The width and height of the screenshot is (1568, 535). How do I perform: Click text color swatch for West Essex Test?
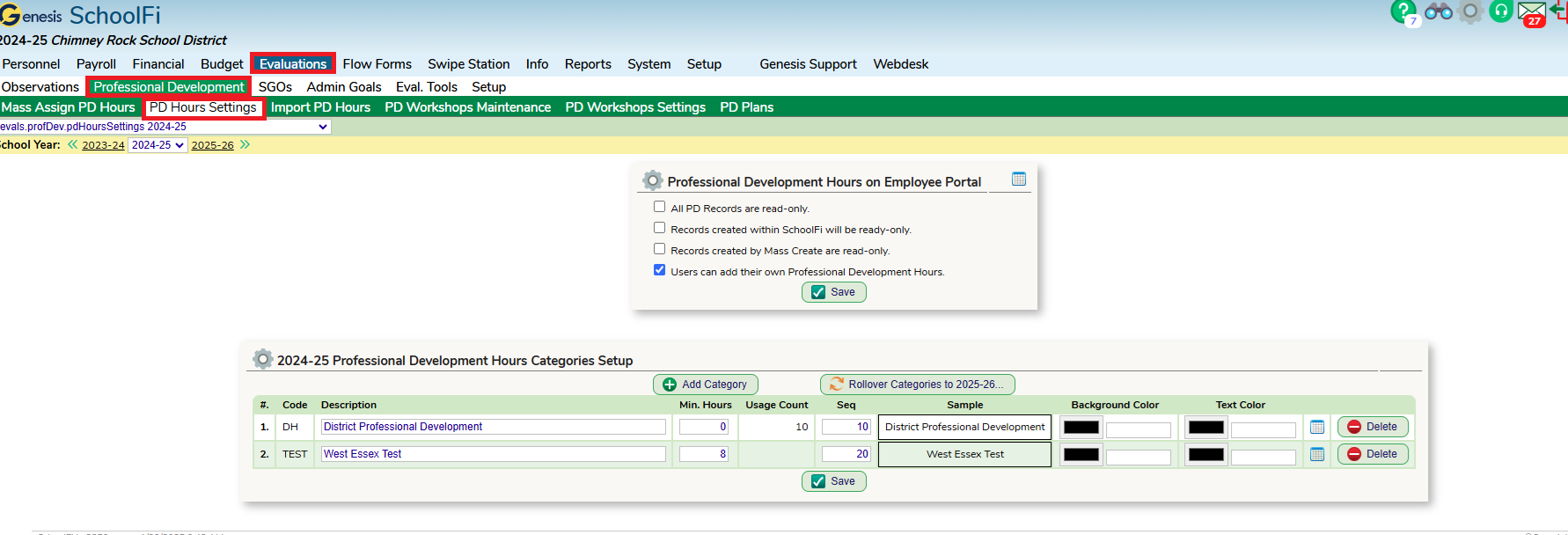pyautogui.click(x=1205, y=455)
